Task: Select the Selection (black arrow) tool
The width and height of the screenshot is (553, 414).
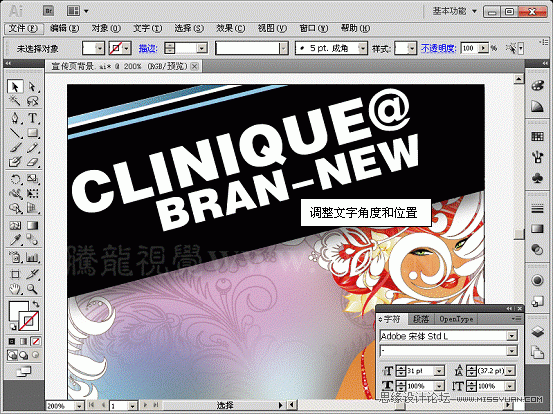Action: click(x=15, y=87)
